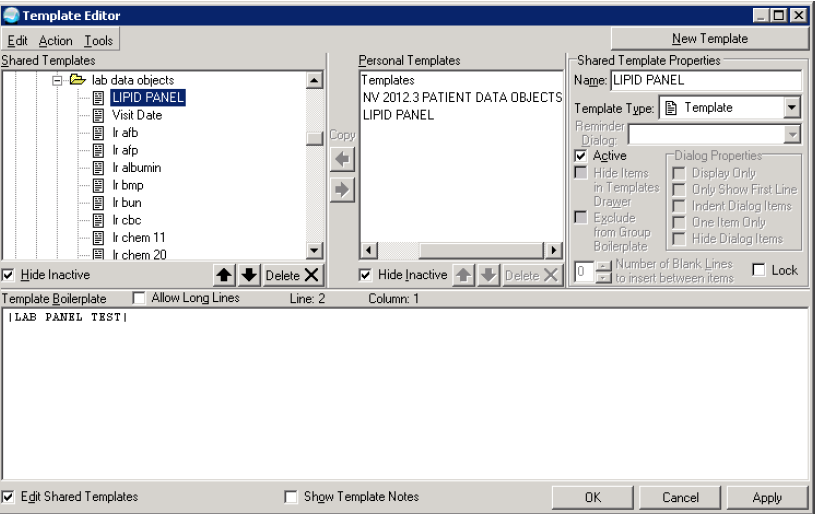Image resolution: width=816 pixels, height=514 pixels.
Task: Click Shared Templates scrollbar up arrow
Action: (x=314, y=80)
